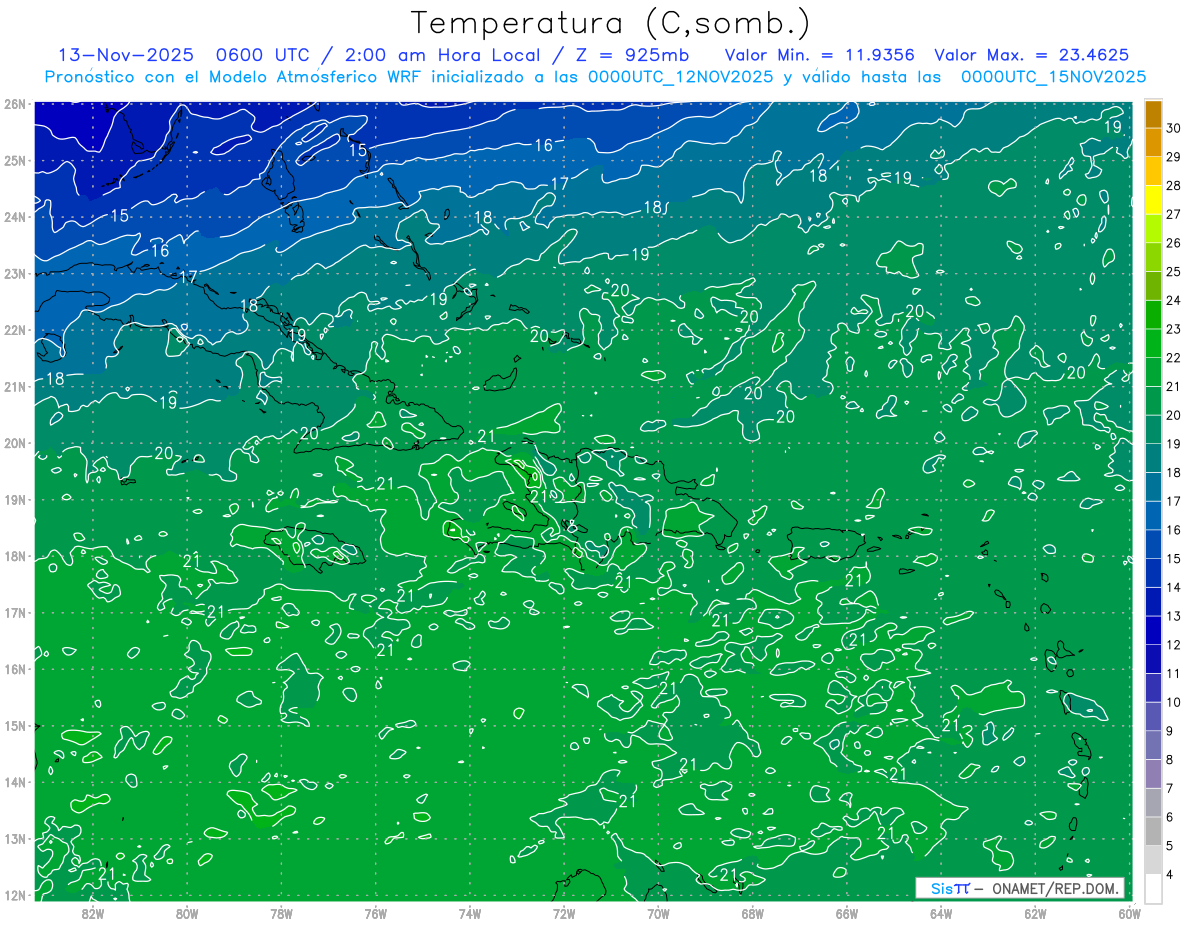The width and height of the screenshot is (1200, 927).
Task: Pick the yellow swatch between 27 and 28
Action: coord(1153,199)
